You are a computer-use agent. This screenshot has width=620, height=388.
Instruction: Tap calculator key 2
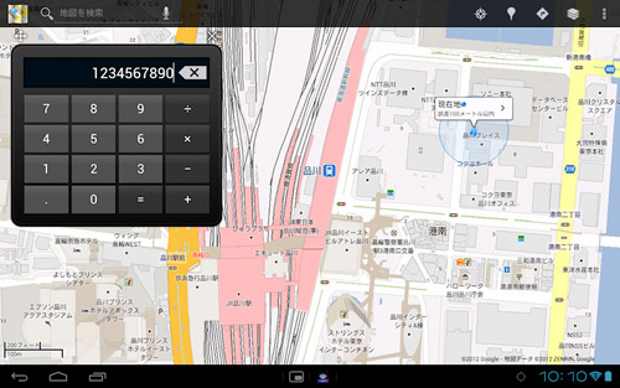pos(93,169)
